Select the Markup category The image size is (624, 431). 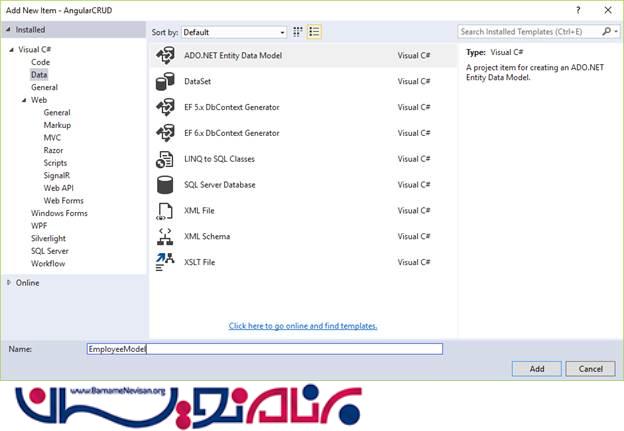(57, 125)
